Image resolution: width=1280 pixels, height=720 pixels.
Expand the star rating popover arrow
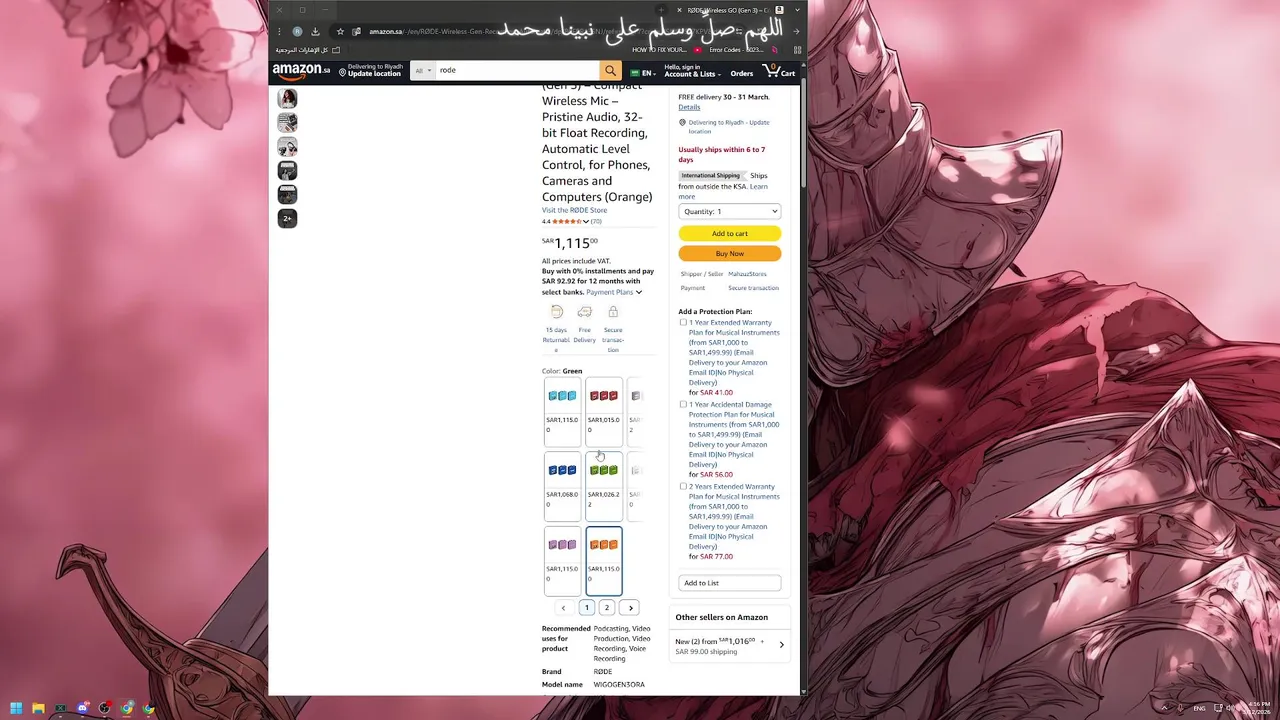pyautogui.click(x=586, y=222)
